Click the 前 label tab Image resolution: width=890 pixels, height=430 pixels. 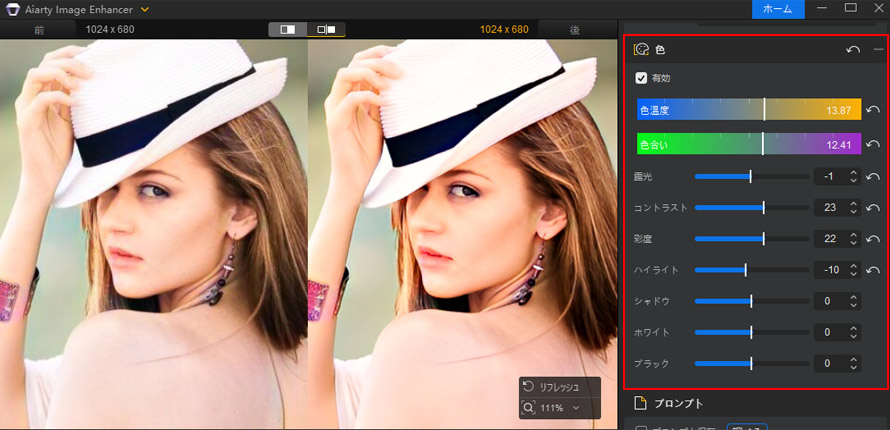[39, 30]
